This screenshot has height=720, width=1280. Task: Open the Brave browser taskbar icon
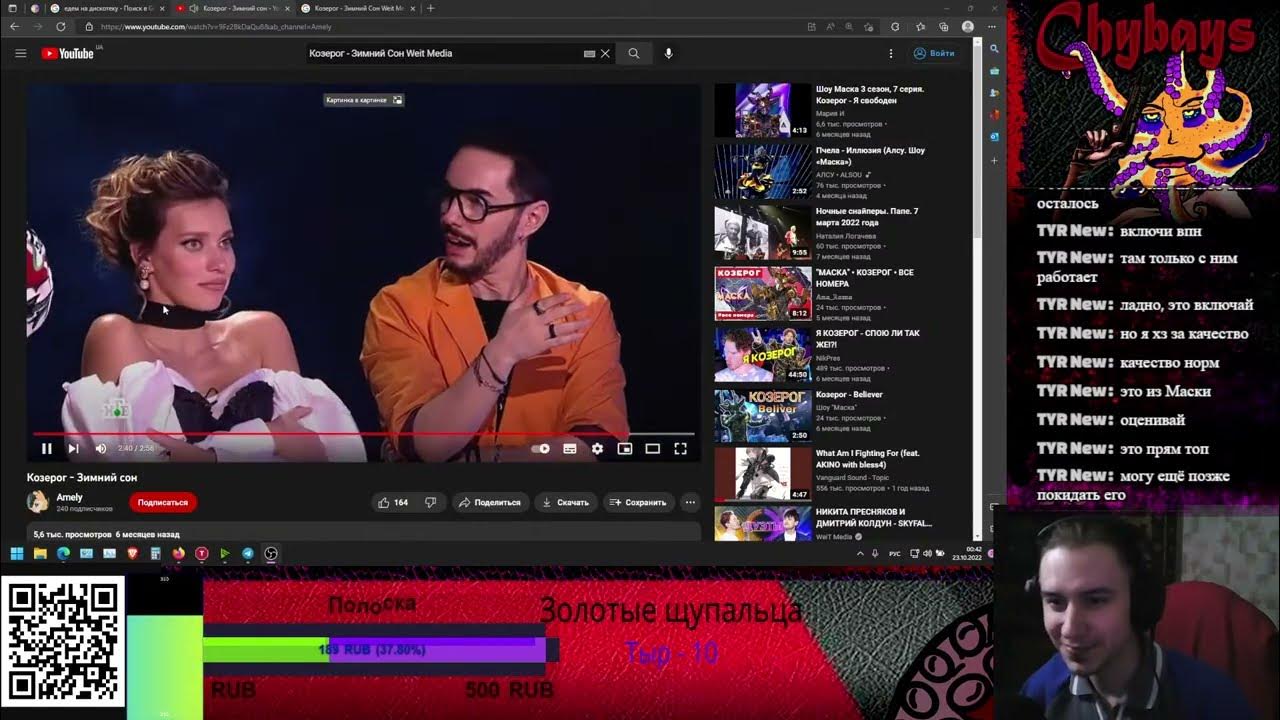[132, 553]
